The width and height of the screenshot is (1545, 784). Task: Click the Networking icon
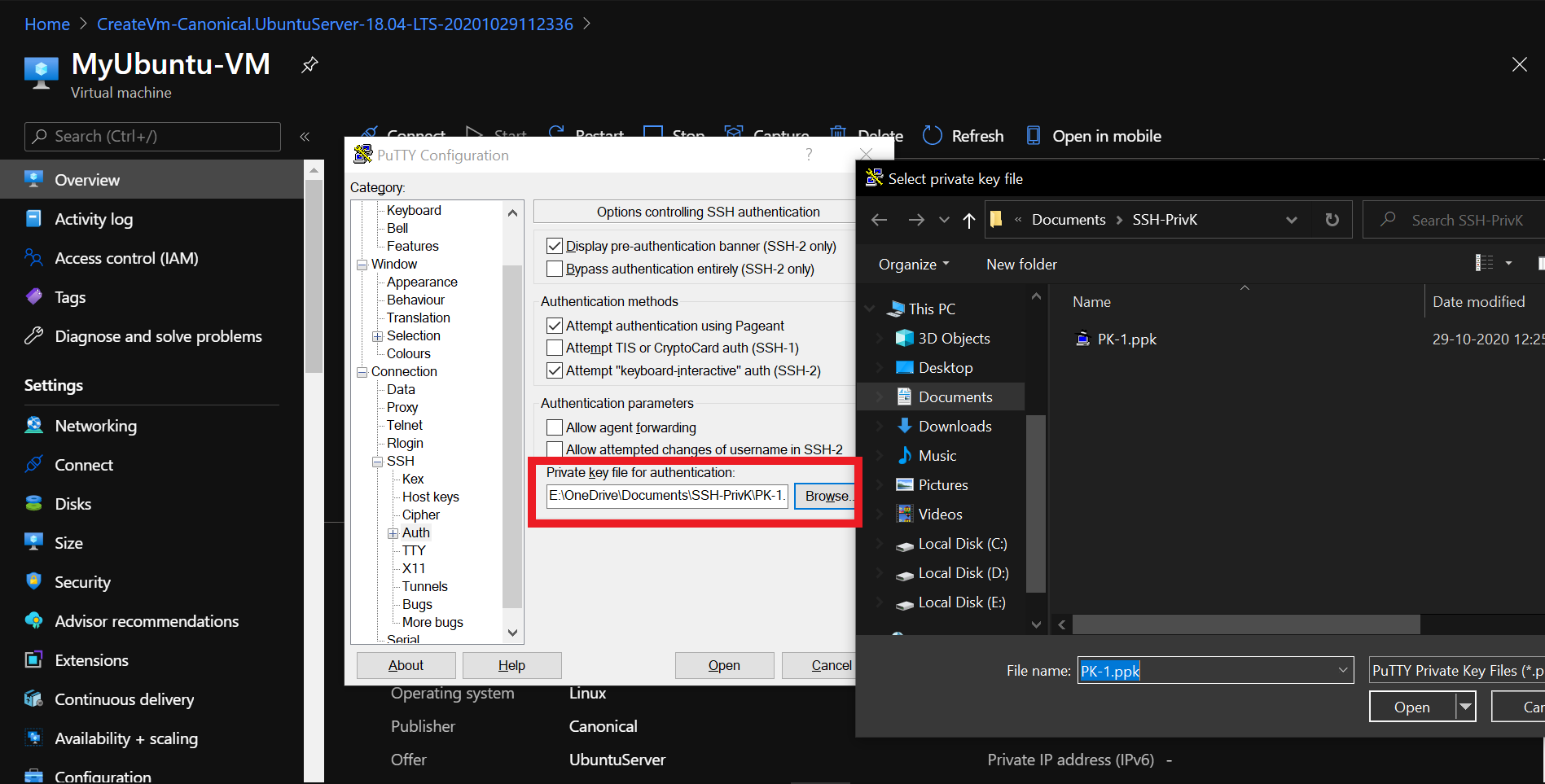pyautogui.click(x=33, y=425)
